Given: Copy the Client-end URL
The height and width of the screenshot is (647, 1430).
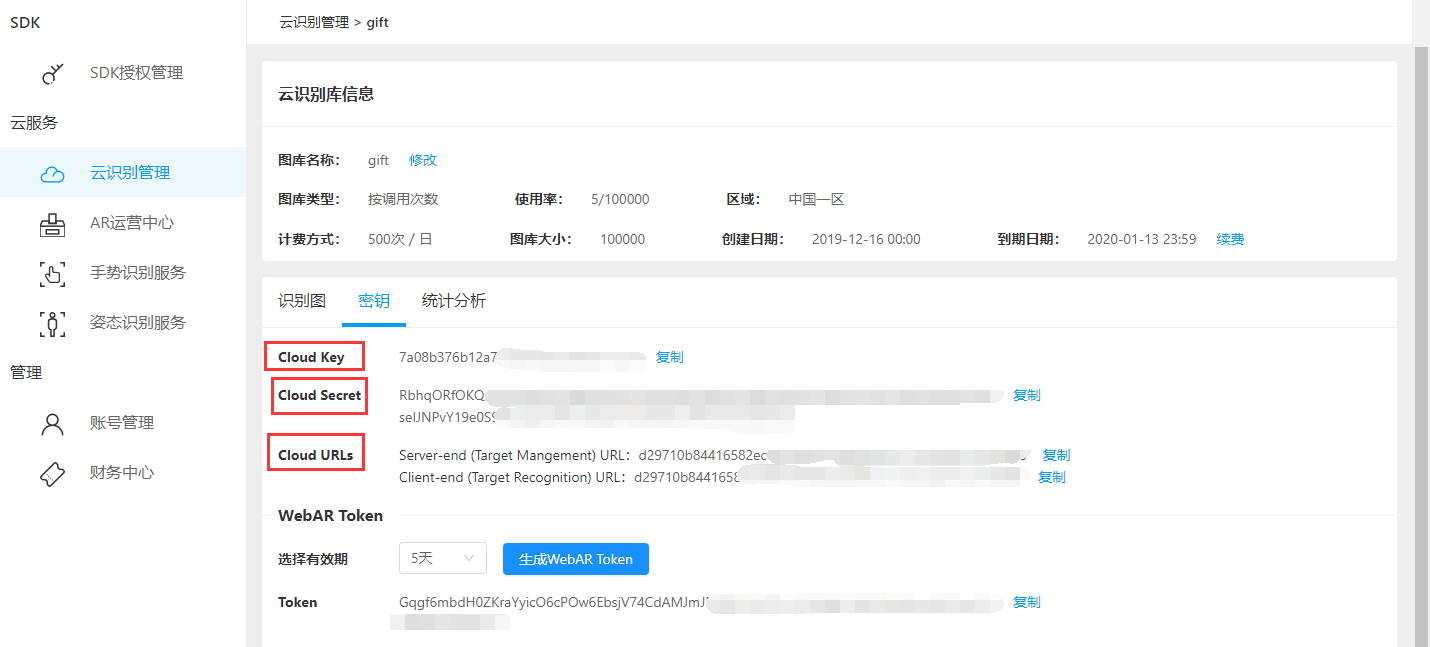Looking at the screenshot, I should [x=1052, y=477].
